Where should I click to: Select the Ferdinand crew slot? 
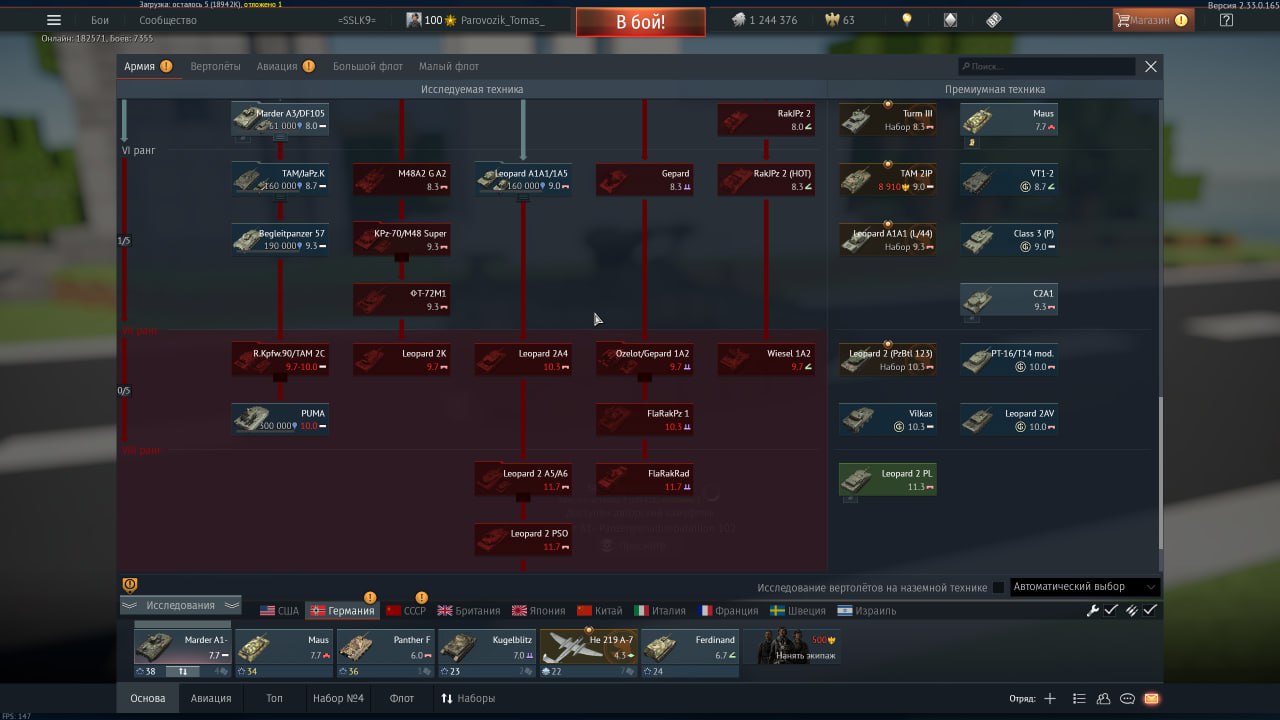[x=689, y=652]
